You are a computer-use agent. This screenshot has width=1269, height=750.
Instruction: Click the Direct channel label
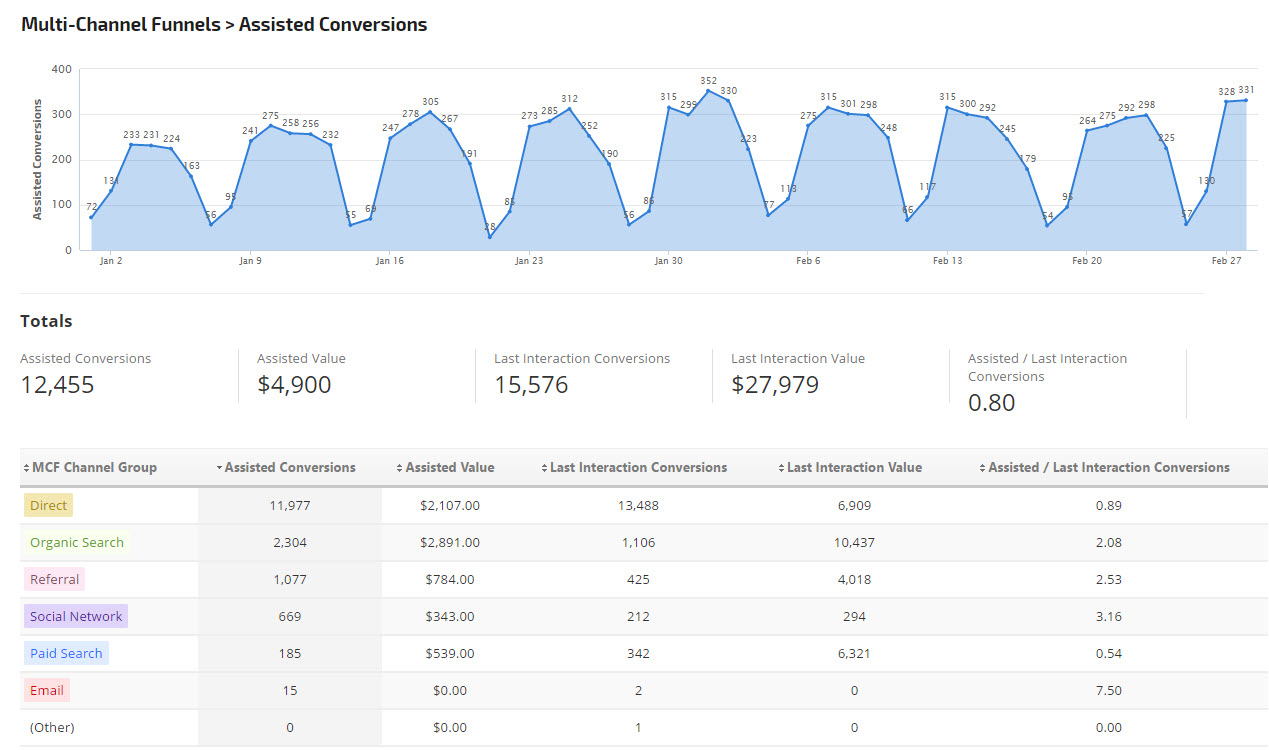[x=48, y=505]
